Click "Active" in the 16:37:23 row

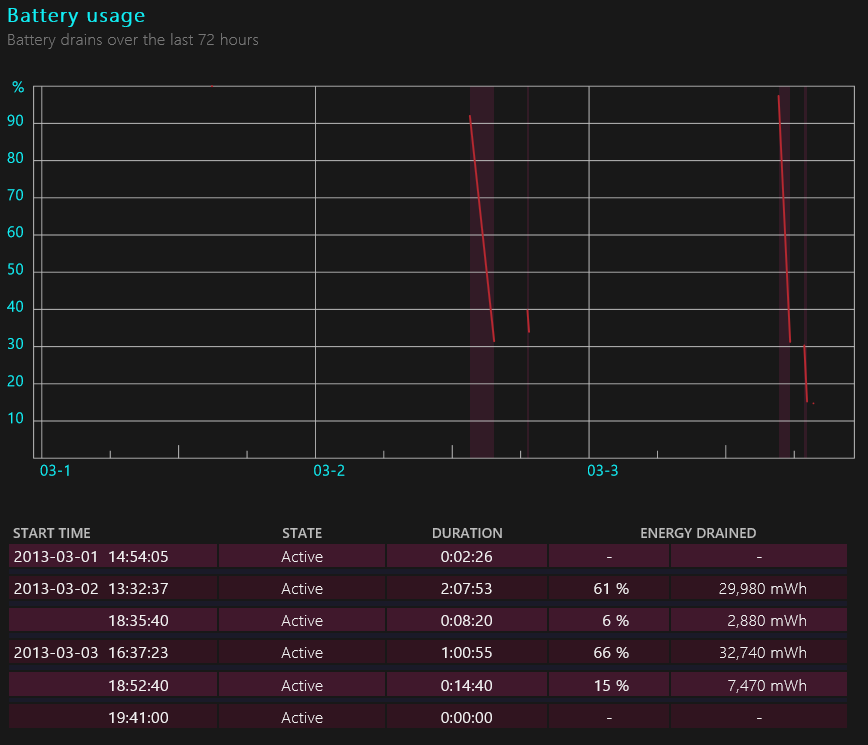coord(302,653)
